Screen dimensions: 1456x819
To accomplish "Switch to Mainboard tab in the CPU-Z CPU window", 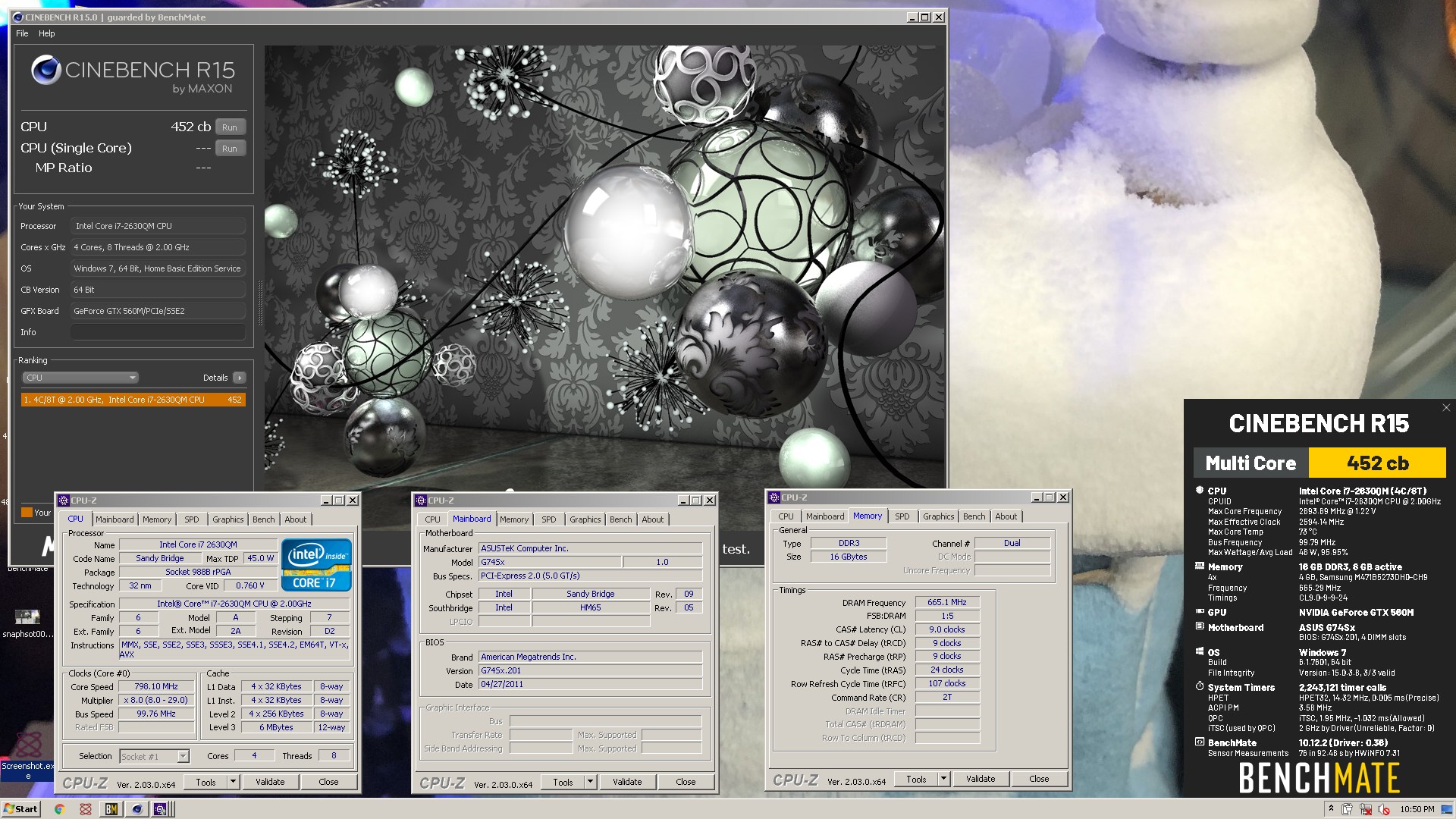I will tap(115, 519).
